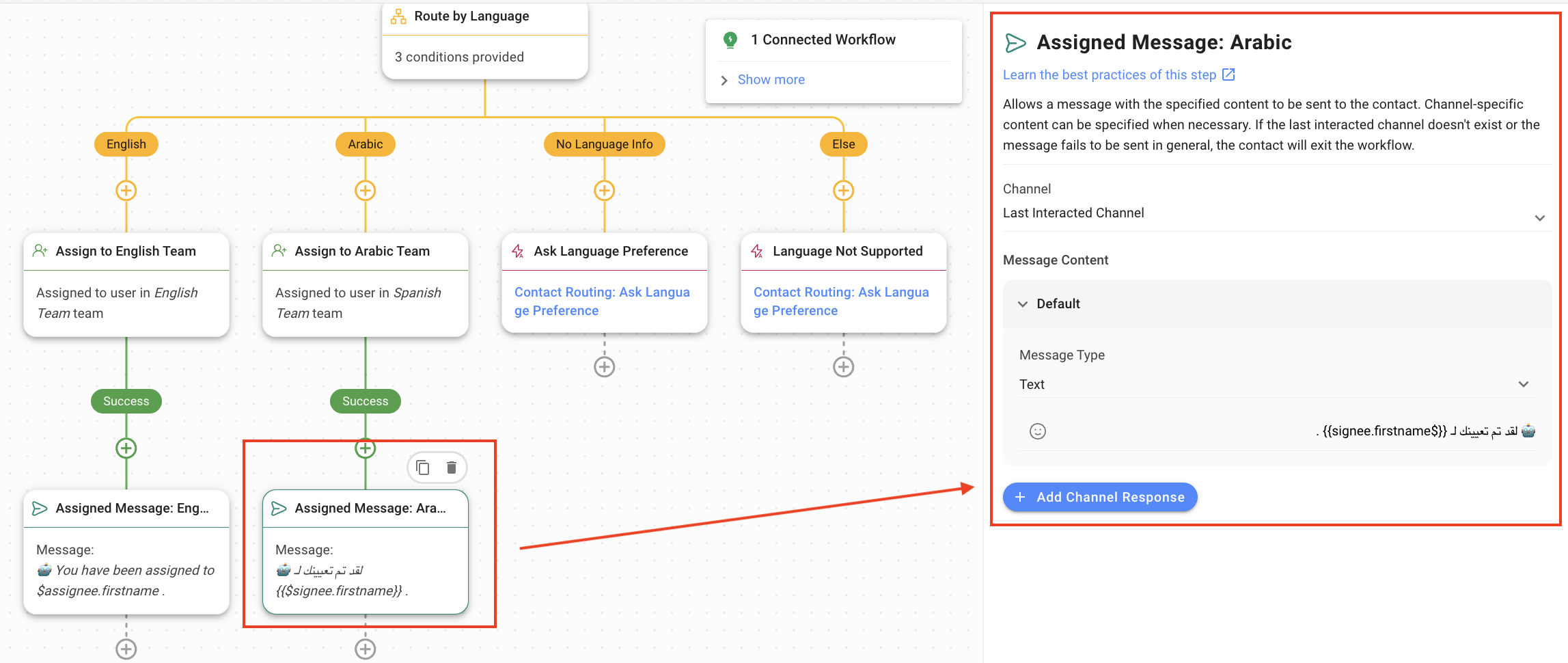
Task: Select the No Language Info branch label
Action: [604, 144]
